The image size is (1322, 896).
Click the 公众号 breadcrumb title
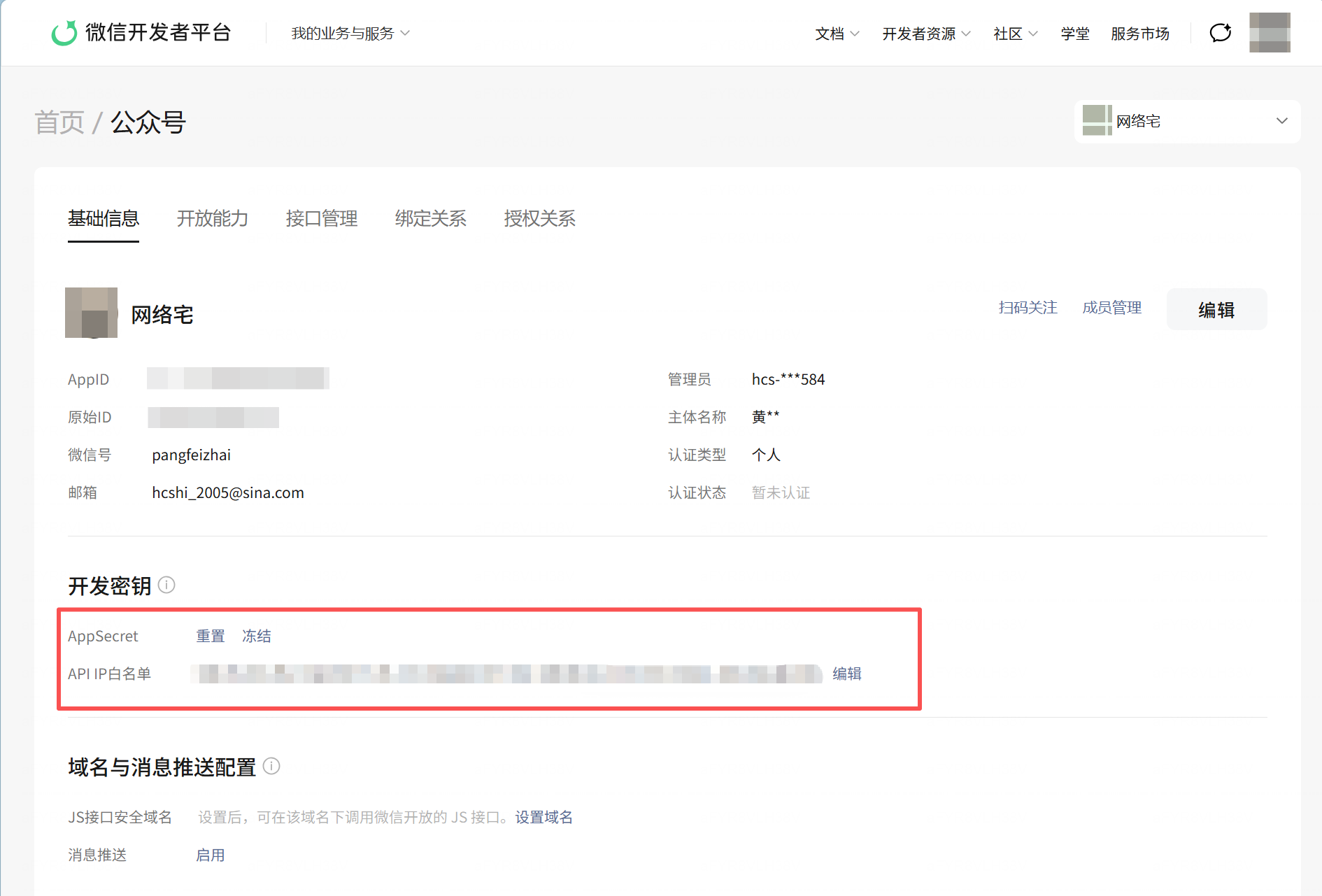(x=148, y=122)
